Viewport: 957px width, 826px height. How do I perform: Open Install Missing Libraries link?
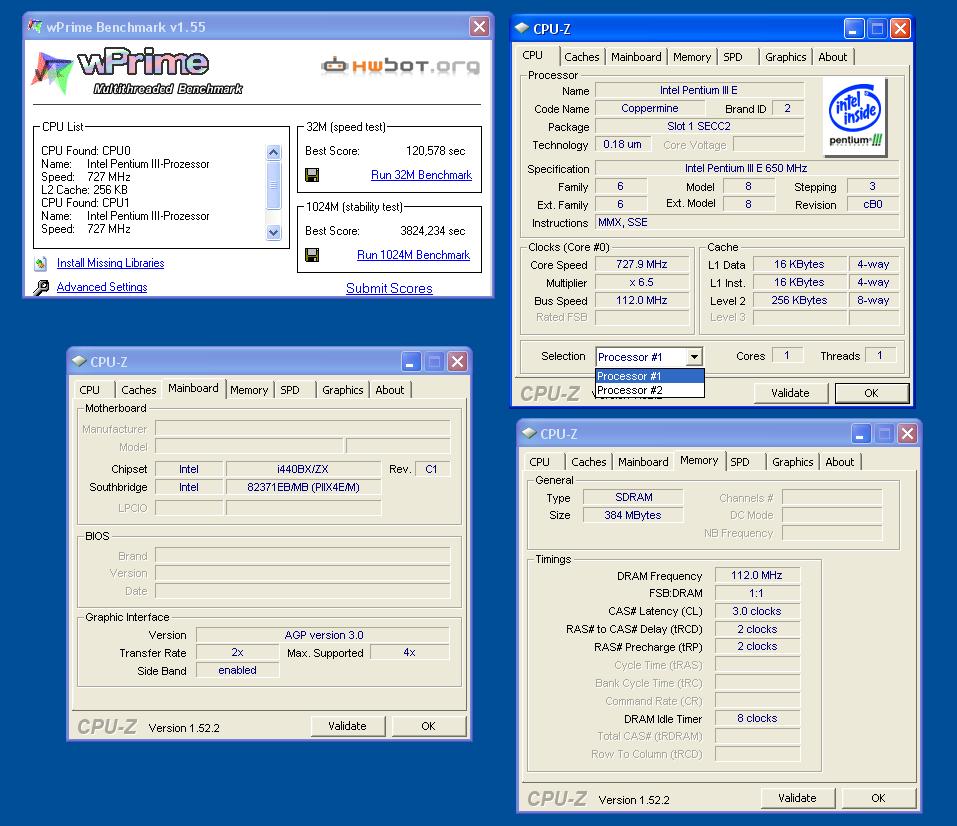[x=110, y=263]
